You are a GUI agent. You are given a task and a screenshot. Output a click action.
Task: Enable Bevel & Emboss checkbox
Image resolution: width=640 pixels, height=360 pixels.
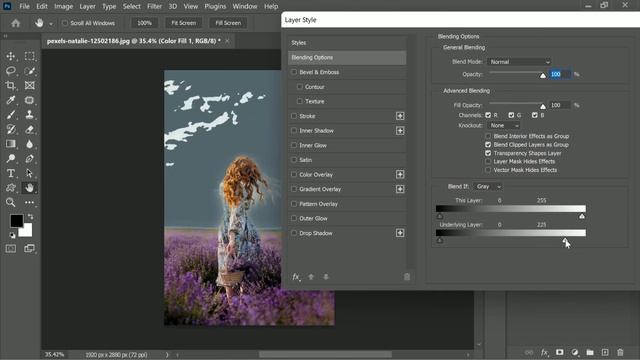(x=294, y=72)
